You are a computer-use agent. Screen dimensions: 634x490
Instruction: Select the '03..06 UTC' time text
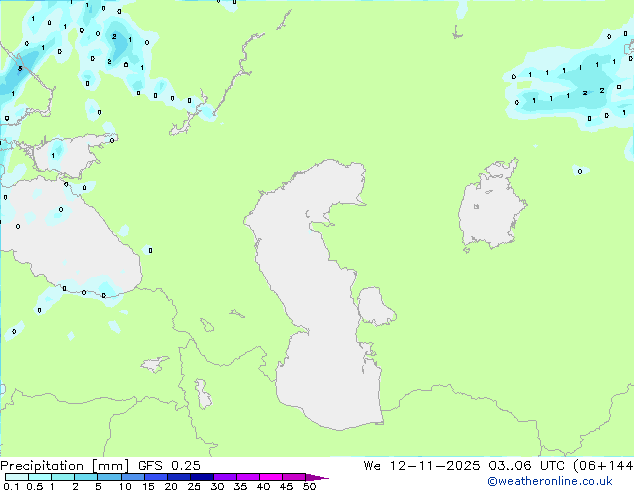tap(528, 466)
